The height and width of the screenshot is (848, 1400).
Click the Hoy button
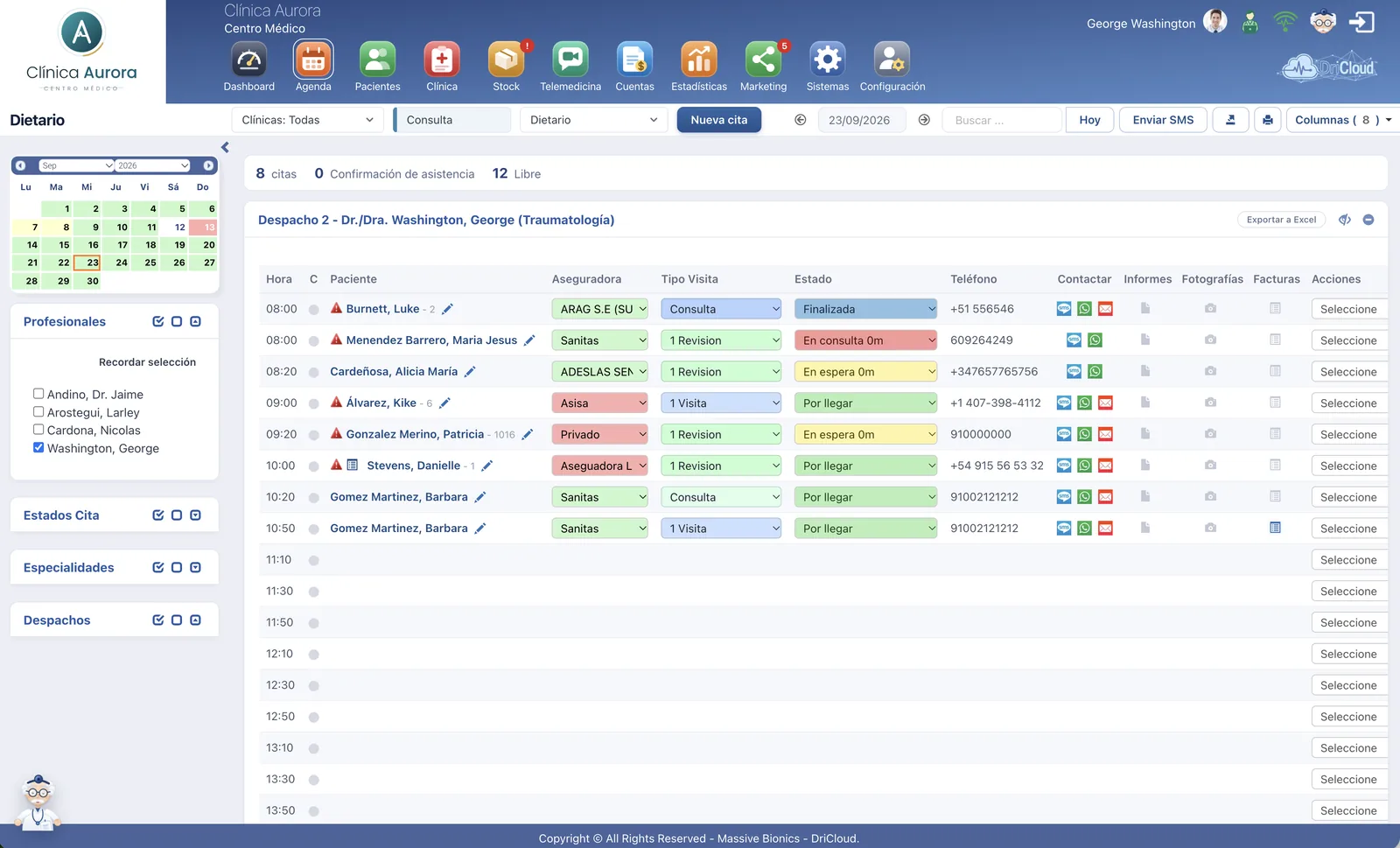[1089, 120]
